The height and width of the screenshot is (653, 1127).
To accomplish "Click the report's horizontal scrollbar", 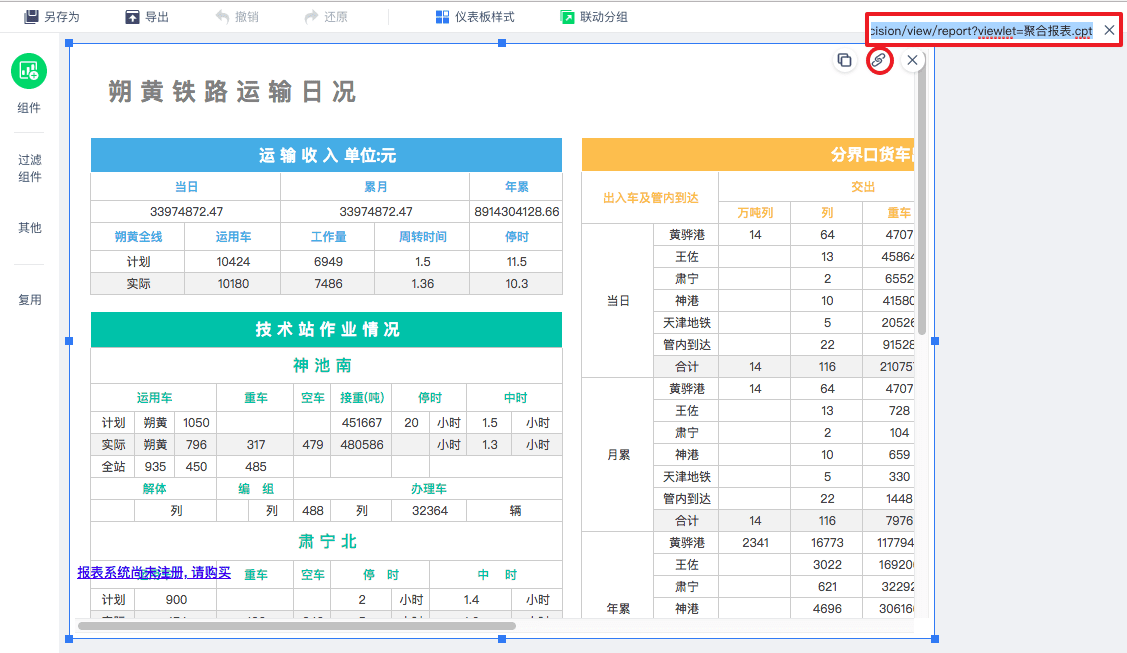I will [296, 626].
